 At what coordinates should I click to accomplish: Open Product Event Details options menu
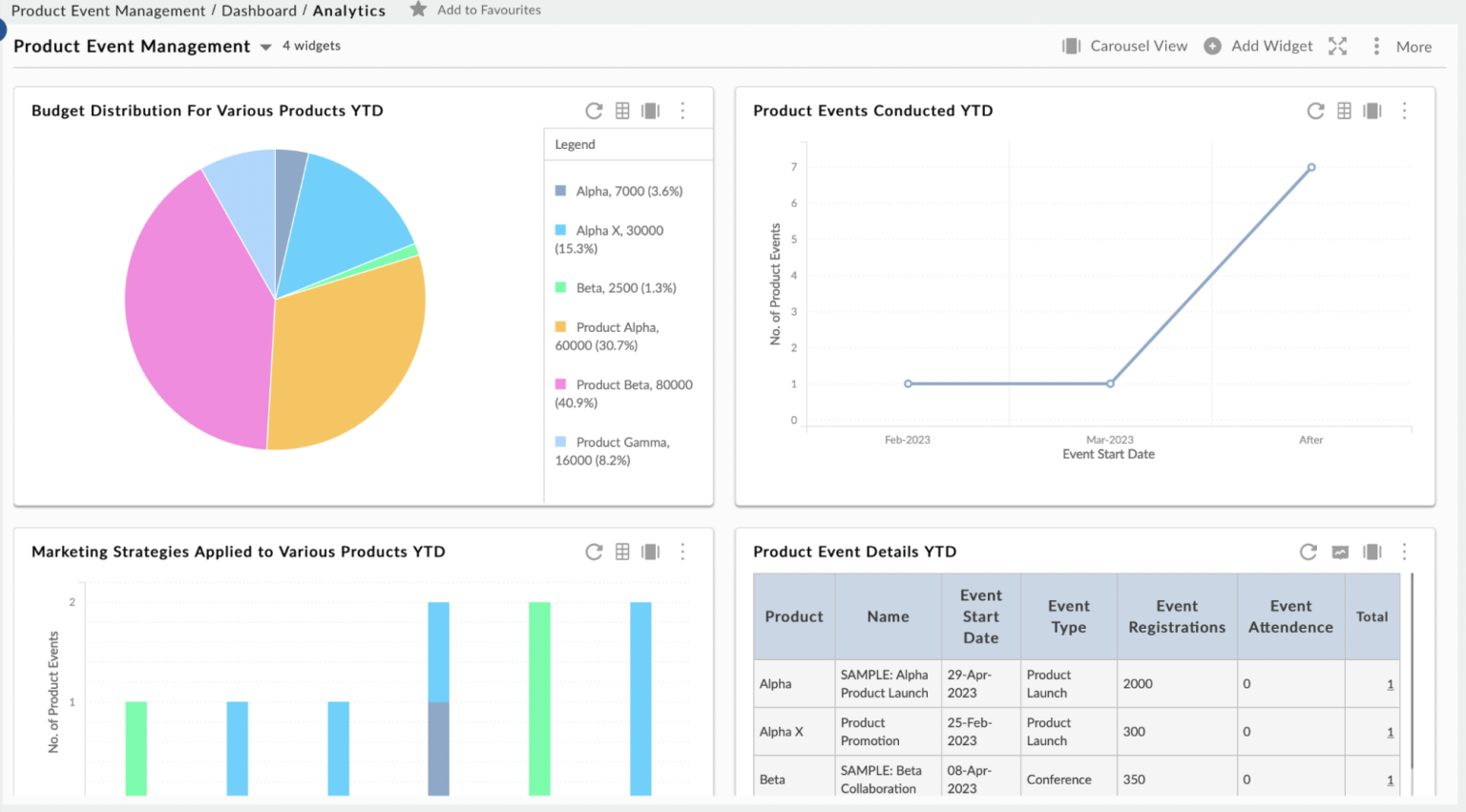point(1404,552)
